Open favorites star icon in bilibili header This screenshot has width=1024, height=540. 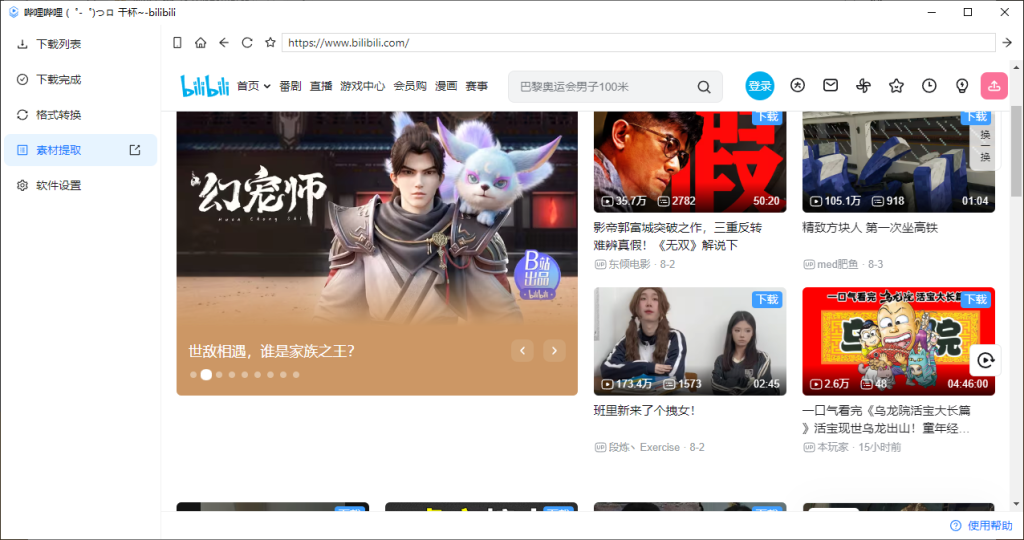click(x=896, y=86)
